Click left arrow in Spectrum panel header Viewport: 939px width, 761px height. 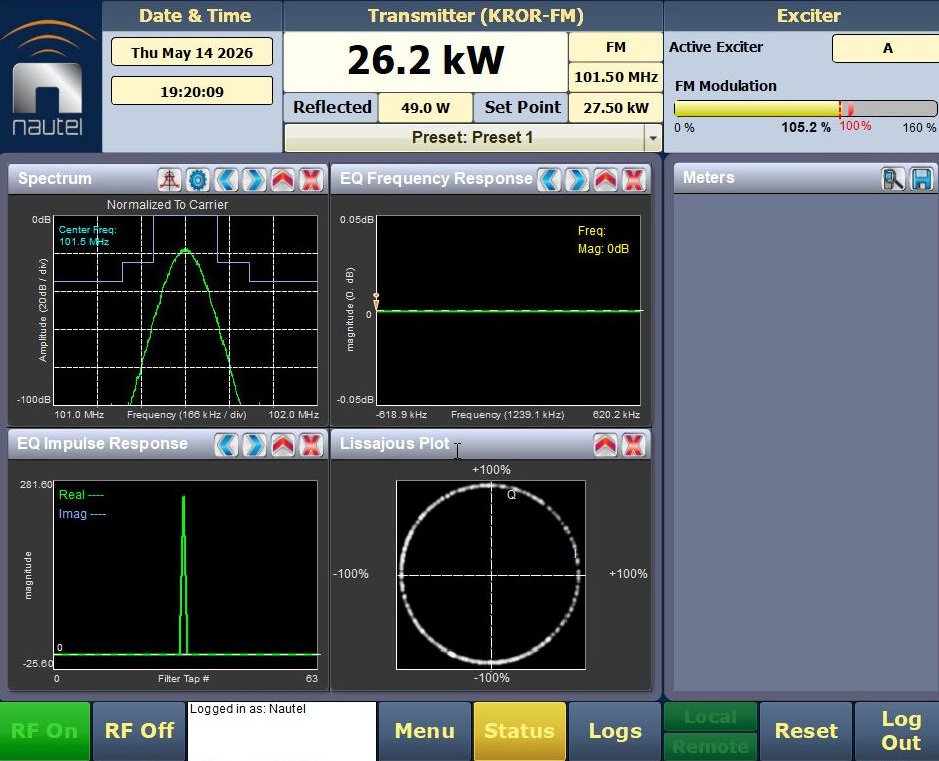click(x=226, y=180)
